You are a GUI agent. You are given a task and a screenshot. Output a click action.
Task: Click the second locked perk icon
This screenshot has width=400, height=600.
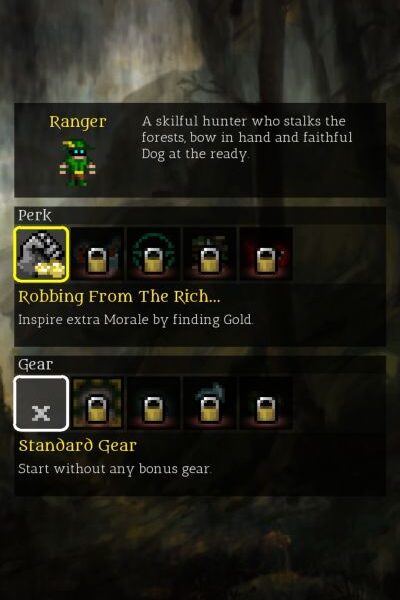(x=97, y=254)
